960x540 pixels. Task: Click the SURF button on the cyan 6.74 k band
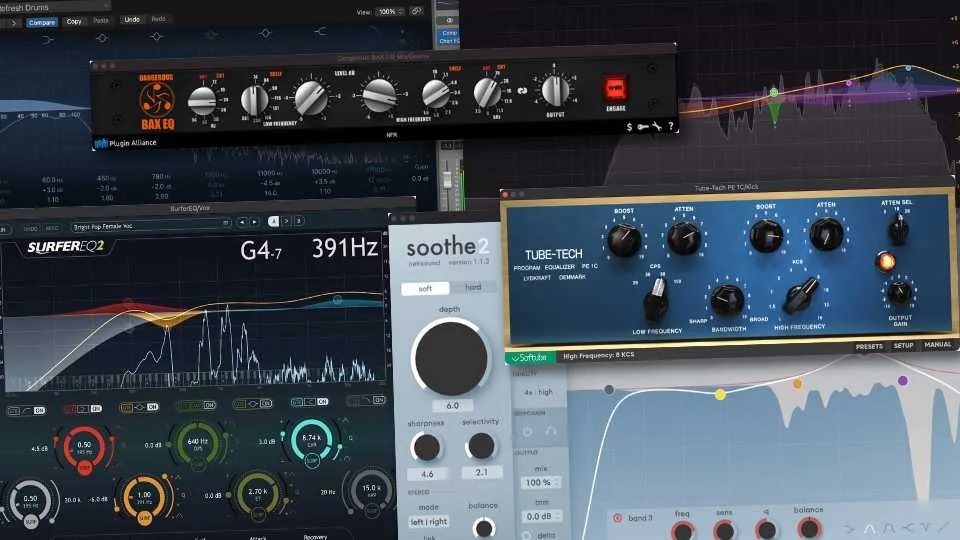pos(312,460)
